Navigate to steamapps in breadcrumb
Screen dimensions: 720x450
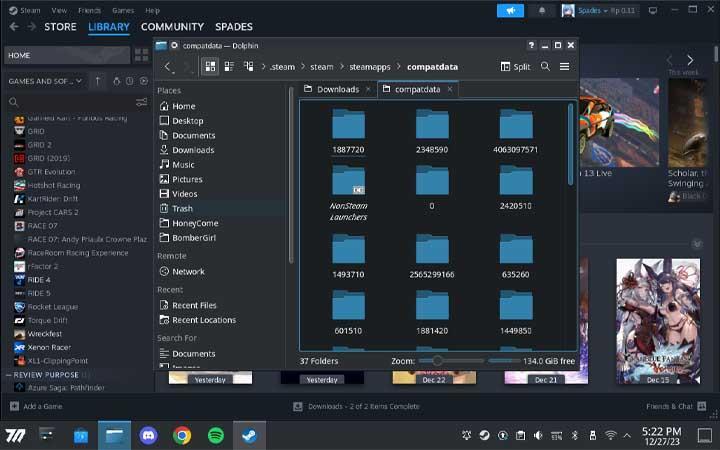click(370, 67)
